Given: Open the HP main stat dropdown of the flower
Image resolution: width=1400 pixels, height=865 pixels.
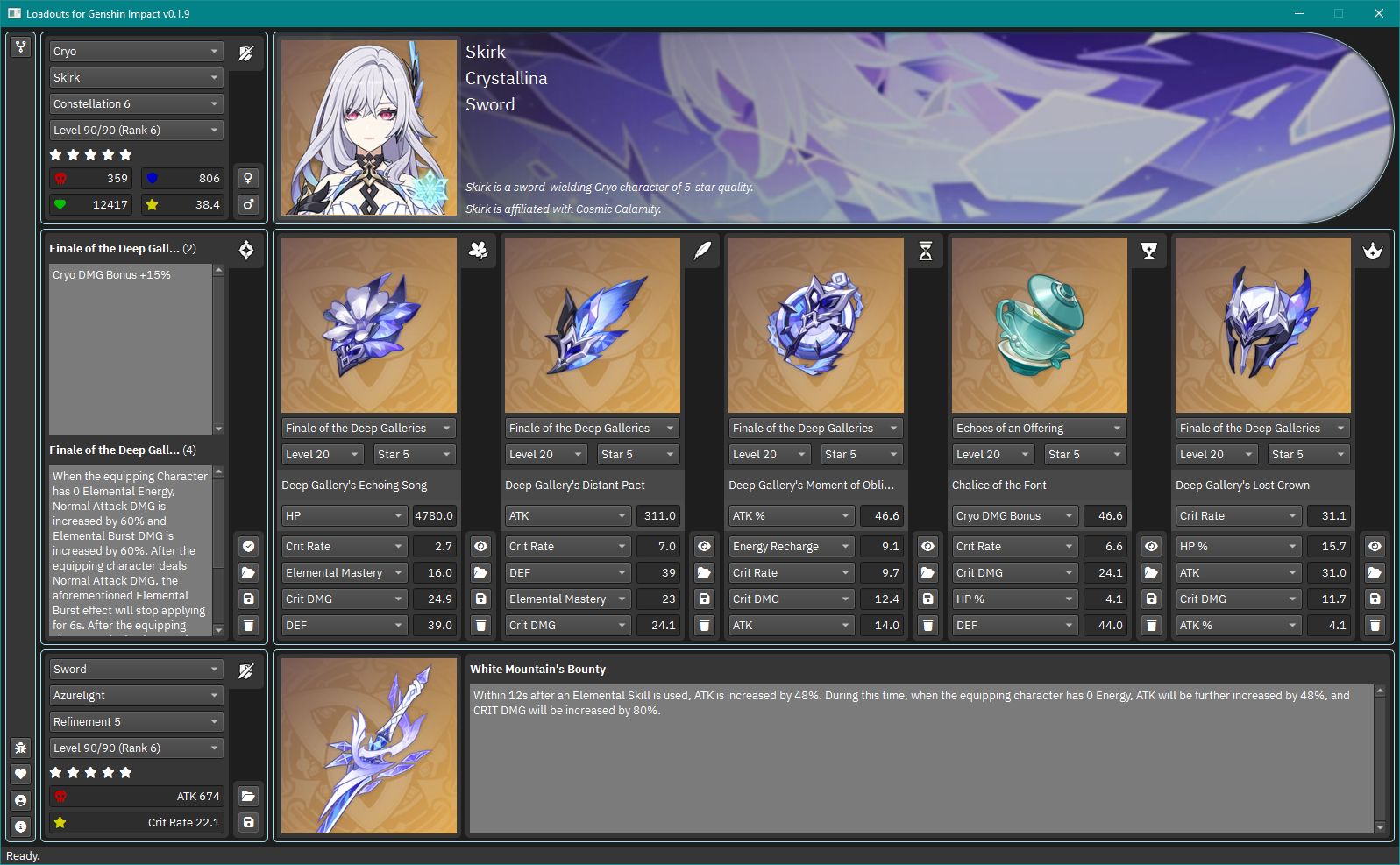Looking at the screenshot, I should tap(345, 516).
